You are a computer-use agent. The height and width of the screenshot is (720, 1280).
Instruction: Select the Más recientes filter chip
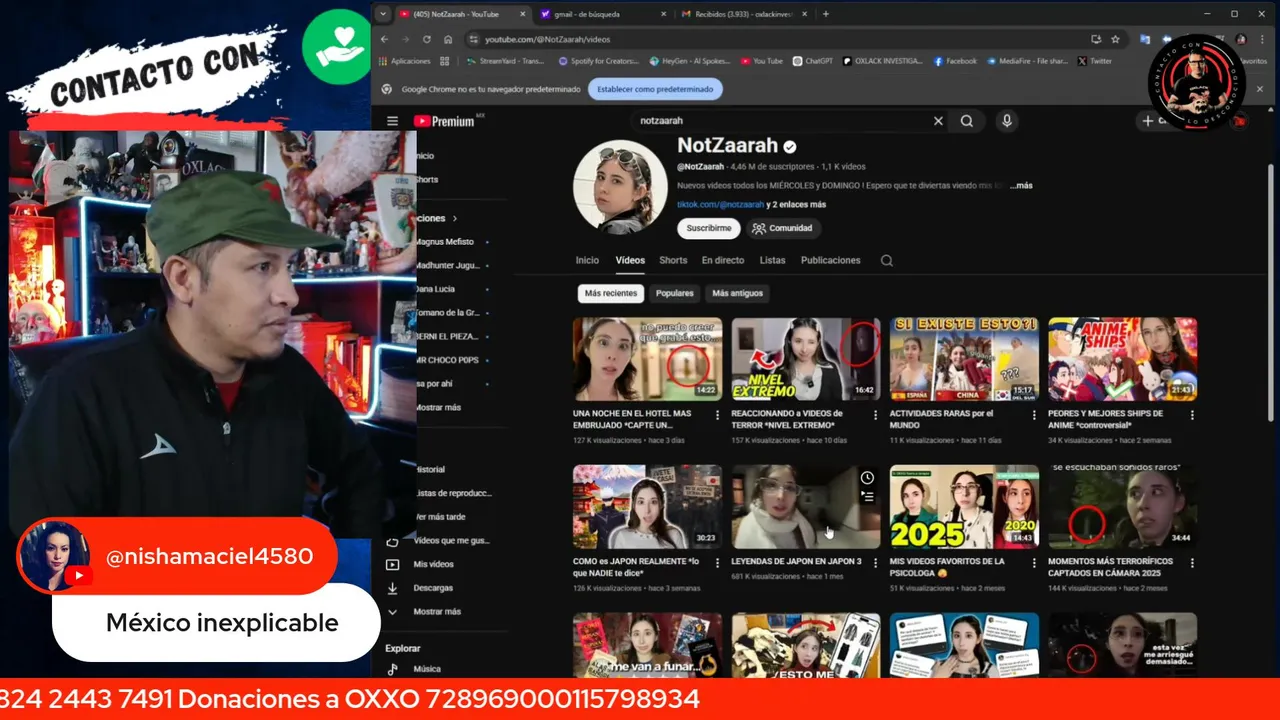click(610, 293)
